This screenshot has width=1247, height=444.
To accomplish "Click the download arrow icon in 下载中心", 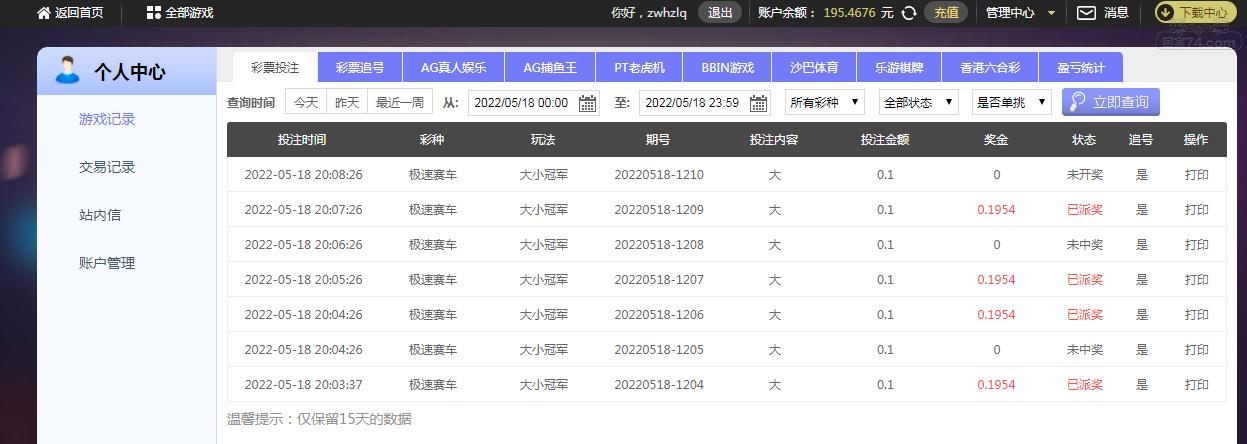I will [x=1167, y=13].
